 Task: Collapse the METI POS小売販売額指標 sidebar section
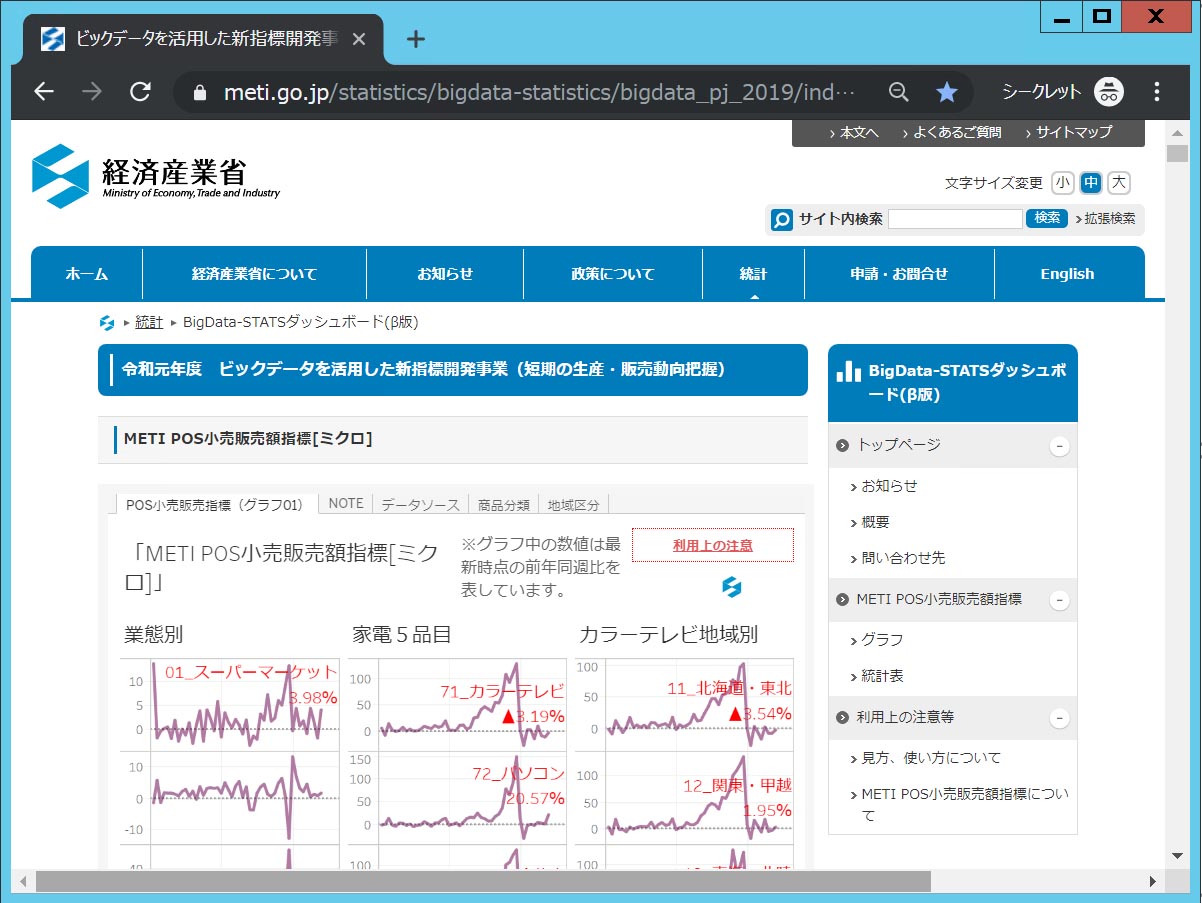[1059, 600]
